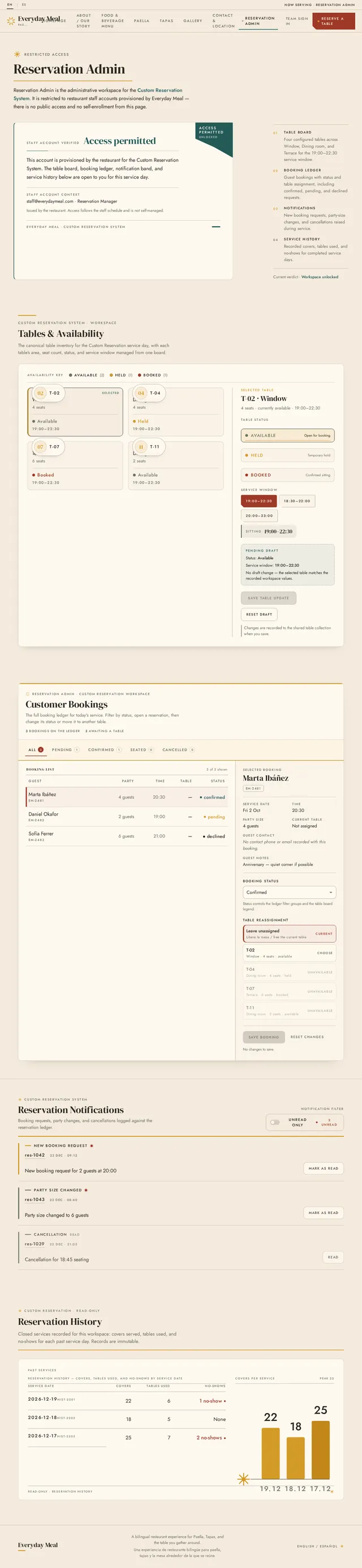Choose T-02 Window for table reassignment
This screenshot has height=1568, width=362.
click(x=290, y=953)
